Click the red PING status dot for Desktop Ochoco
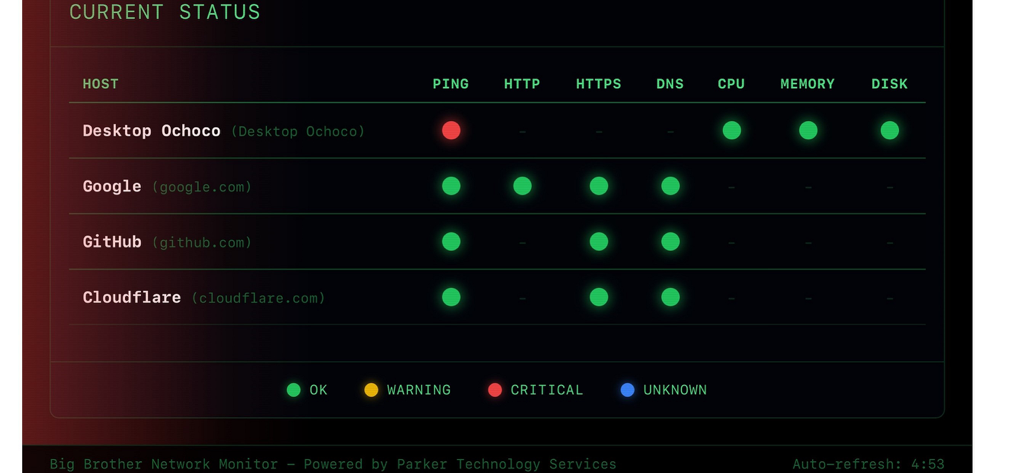 click(x=451, y=131)
